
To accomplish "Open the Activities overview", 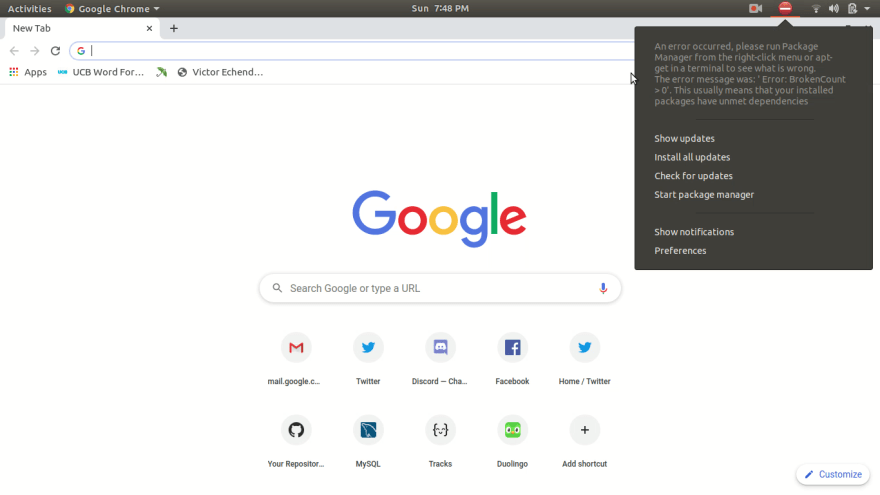I will tap(29, 8).
